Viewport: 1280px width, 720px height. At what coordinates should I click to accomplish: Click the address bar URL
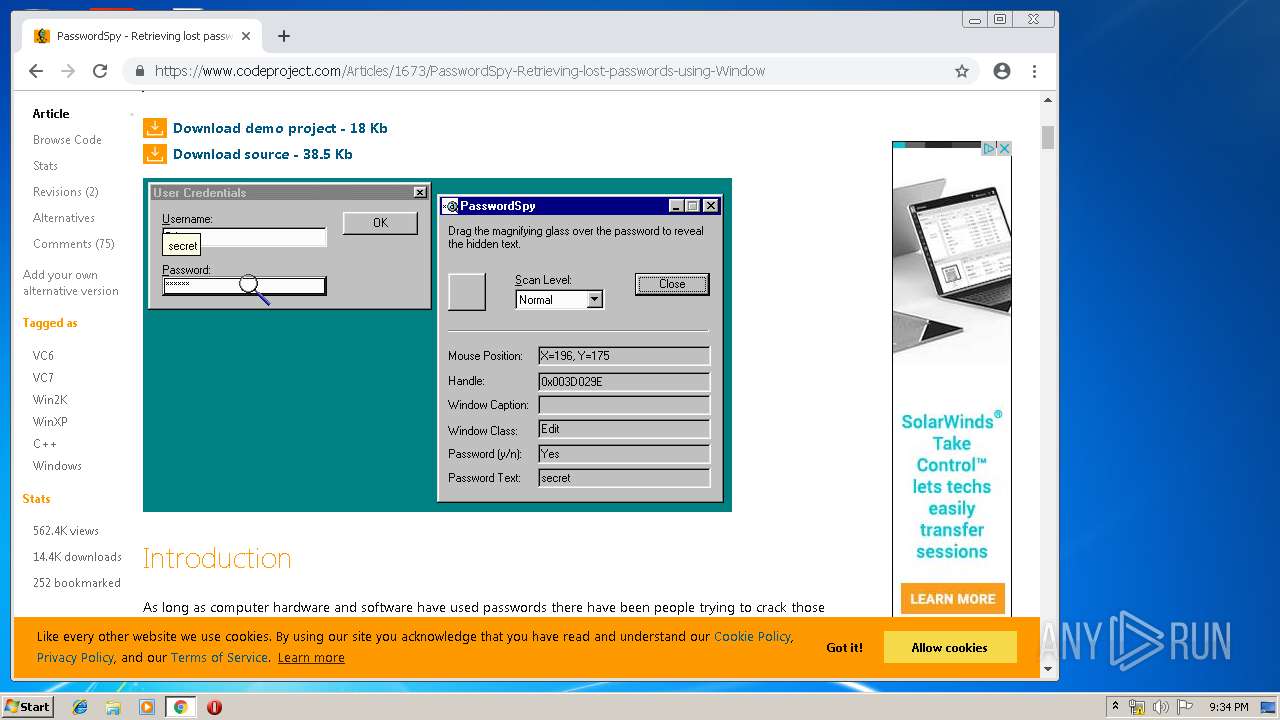[460, 71]
